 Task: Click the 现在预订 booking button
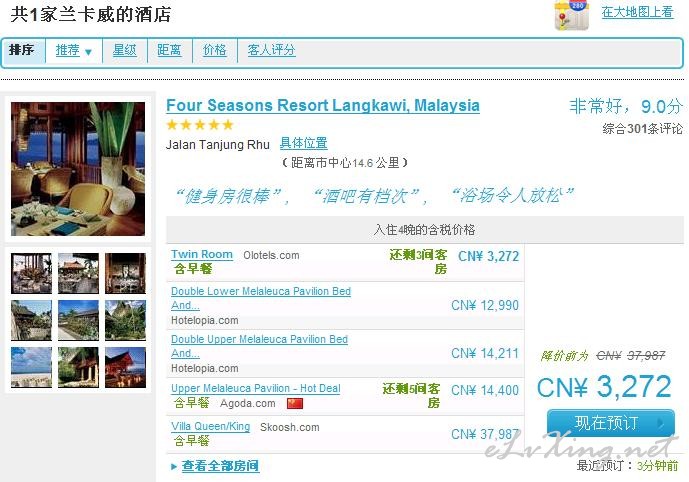coord(611,423)
